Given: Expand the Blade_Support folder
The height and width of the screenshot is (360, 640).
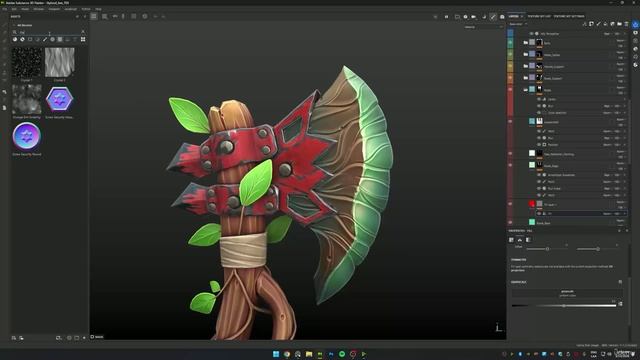Looking at the screenshot, I should (x=526, y=78).
